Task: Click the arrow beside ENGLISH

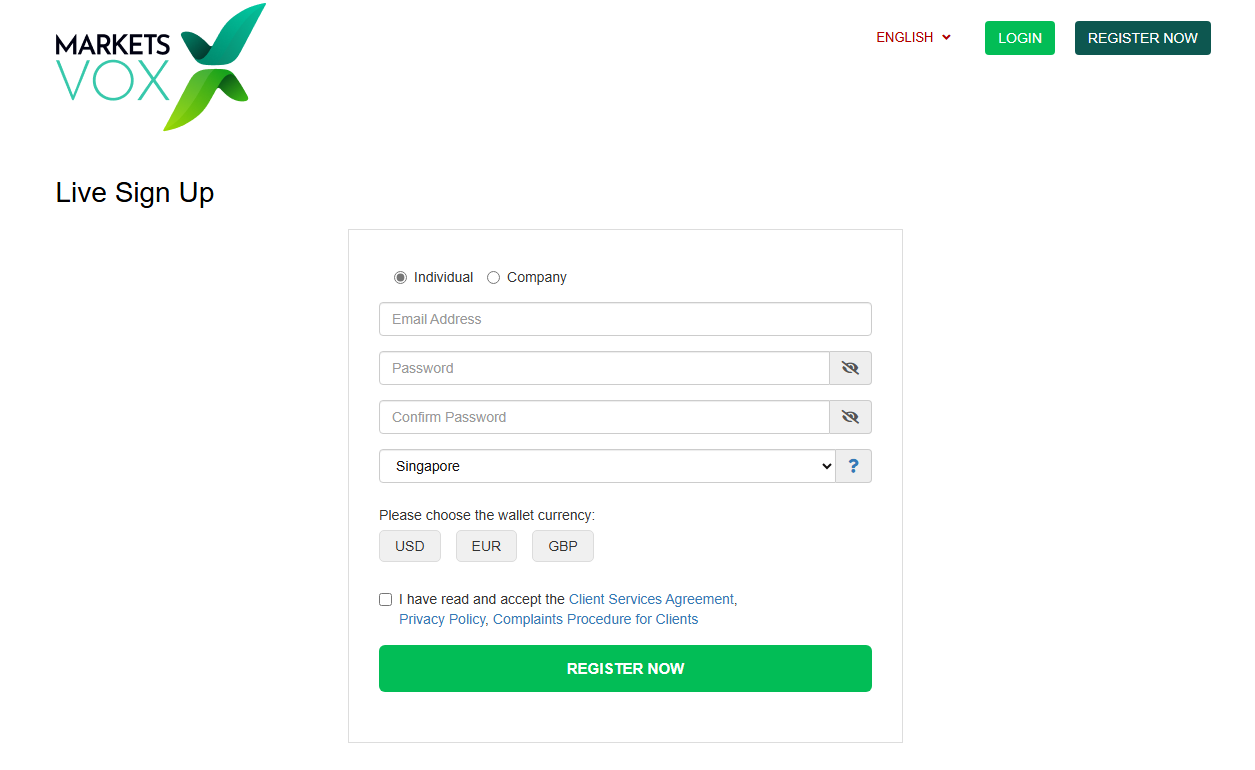Action: [946, 38]
